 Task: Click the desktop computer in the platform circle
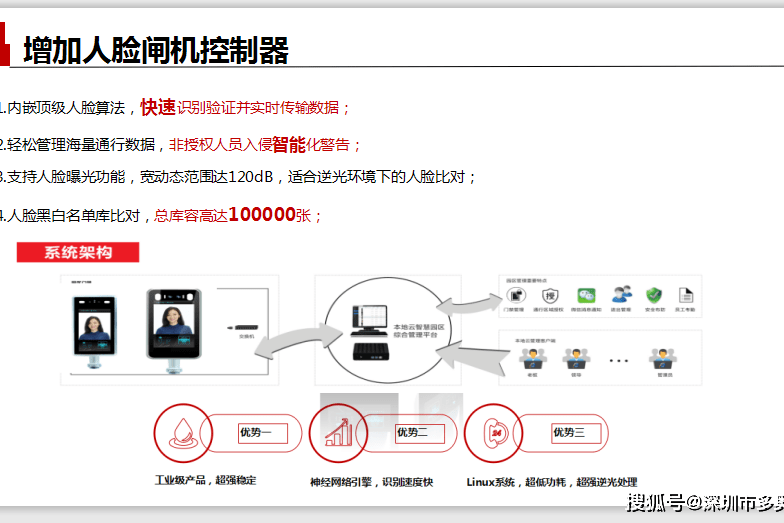[x=366, y=318]
